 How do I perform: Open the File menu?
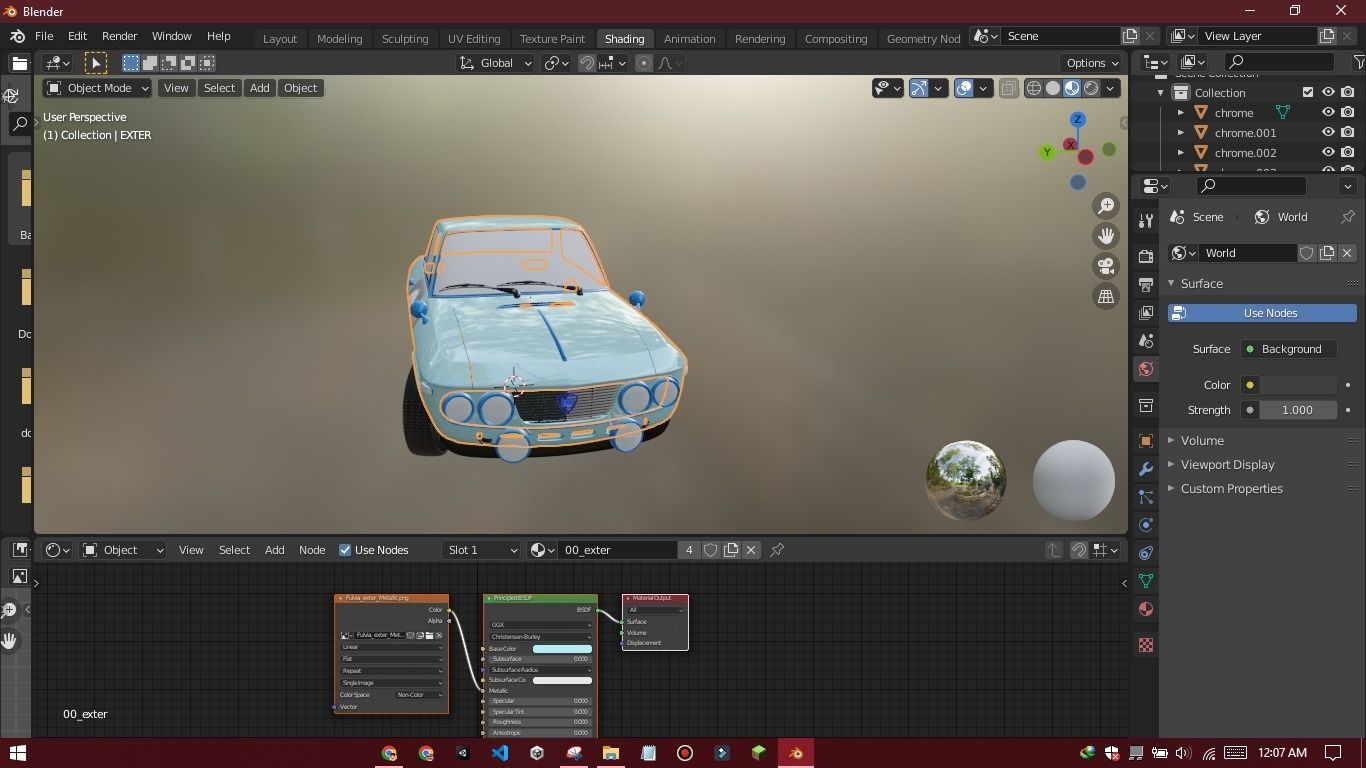tap(44, 36)
